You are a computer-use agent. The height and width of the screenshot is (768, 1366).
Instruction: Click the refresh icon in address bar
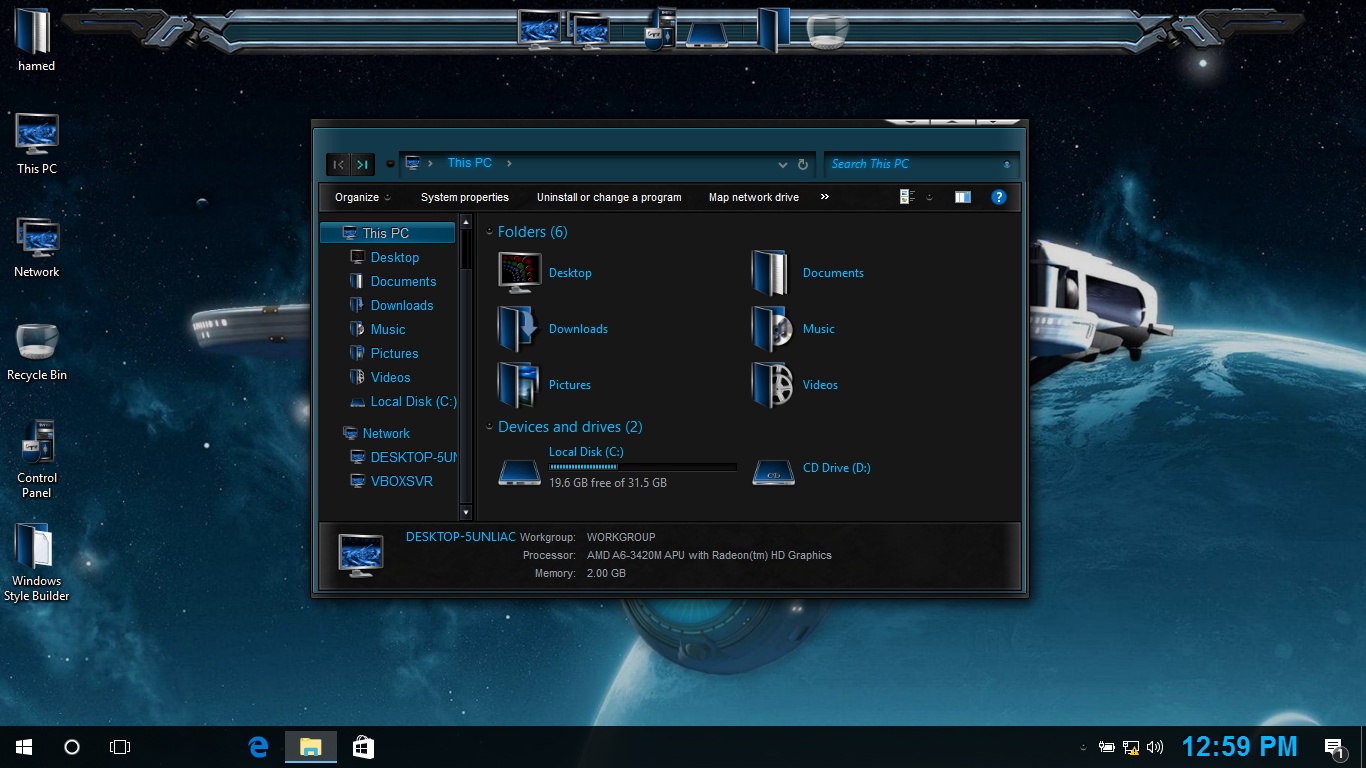point(802,164)
